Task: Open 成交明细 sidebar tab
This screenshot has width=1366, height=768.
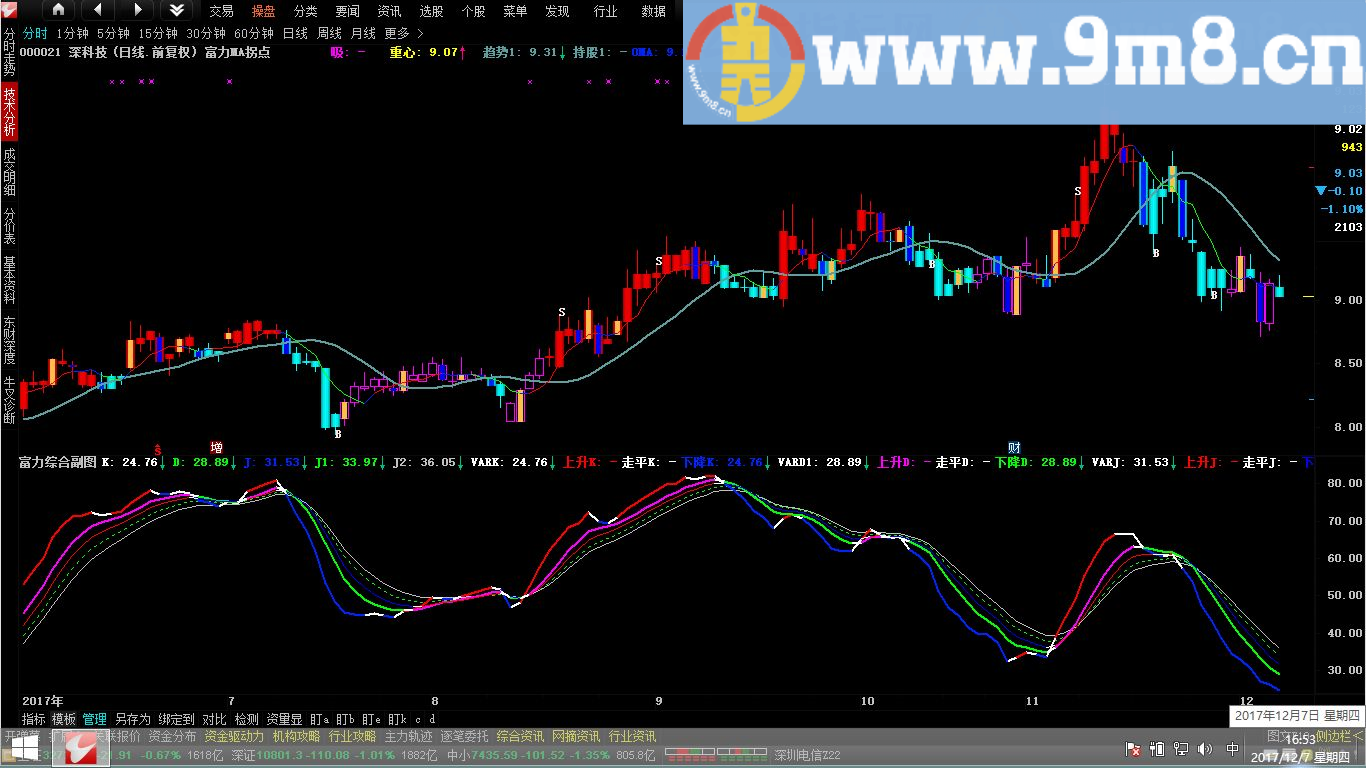Action: click(x=9, y=172)
